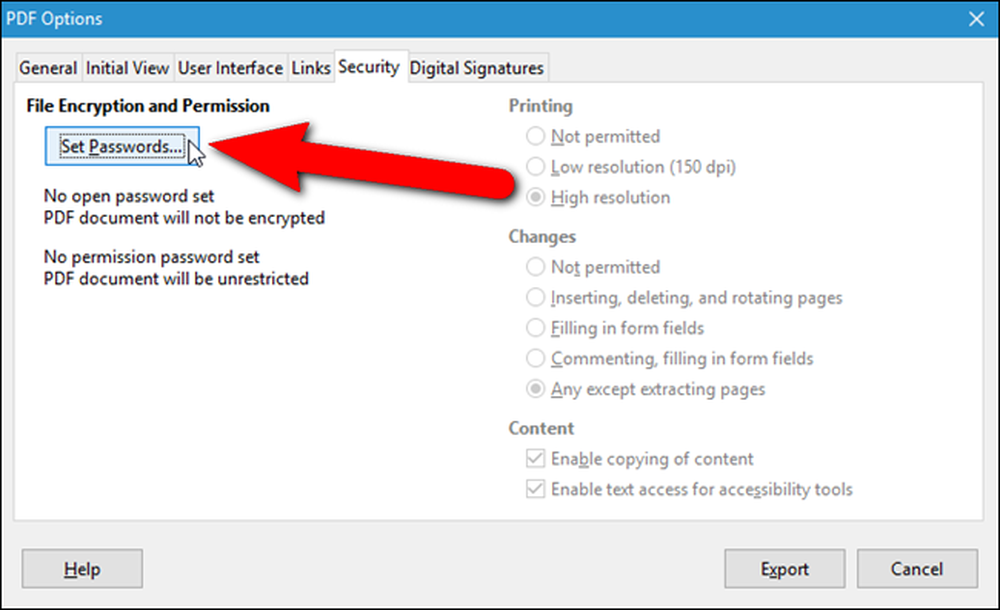Screen dimensions: 1000x610
Task: Cancel the PDF Options dialog
Action: (x=917, y=569)
